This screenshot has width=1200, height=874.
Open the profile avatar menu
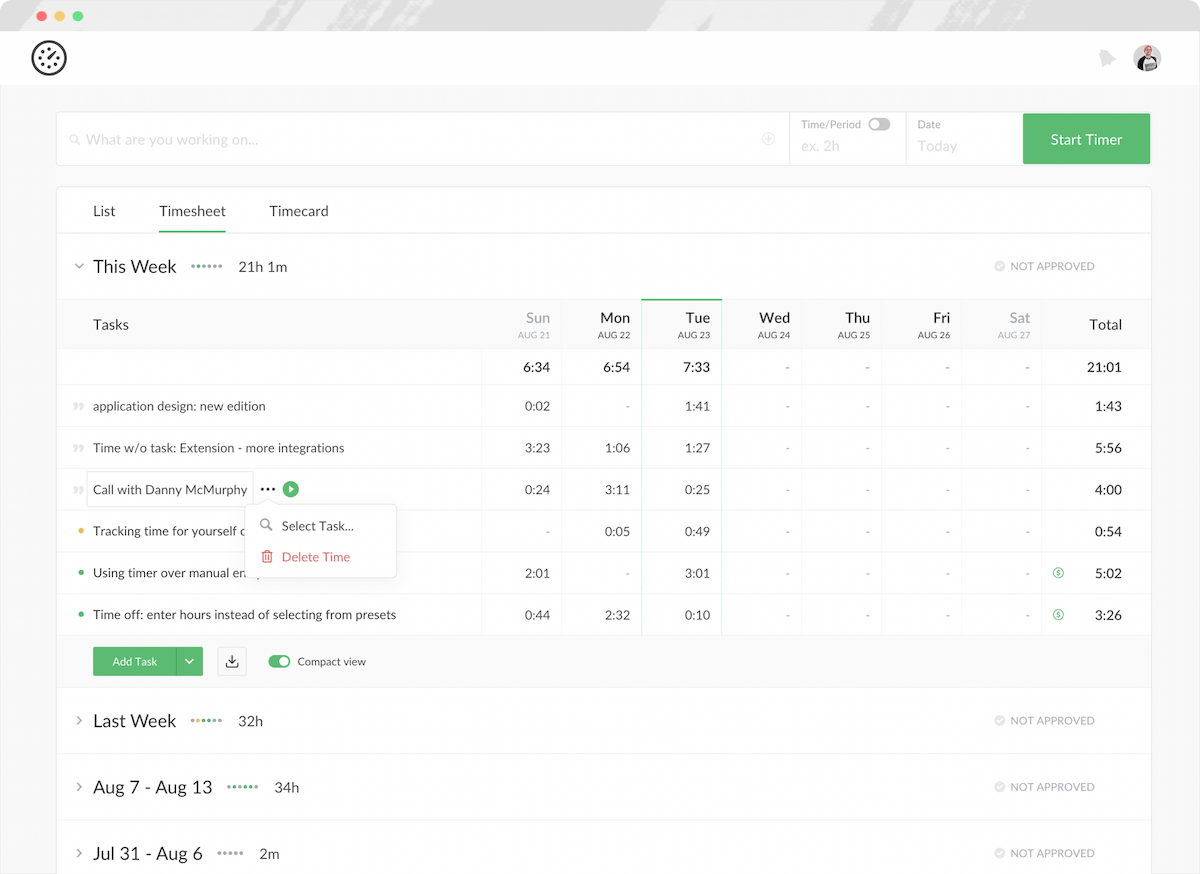(x=1146, y=58)
